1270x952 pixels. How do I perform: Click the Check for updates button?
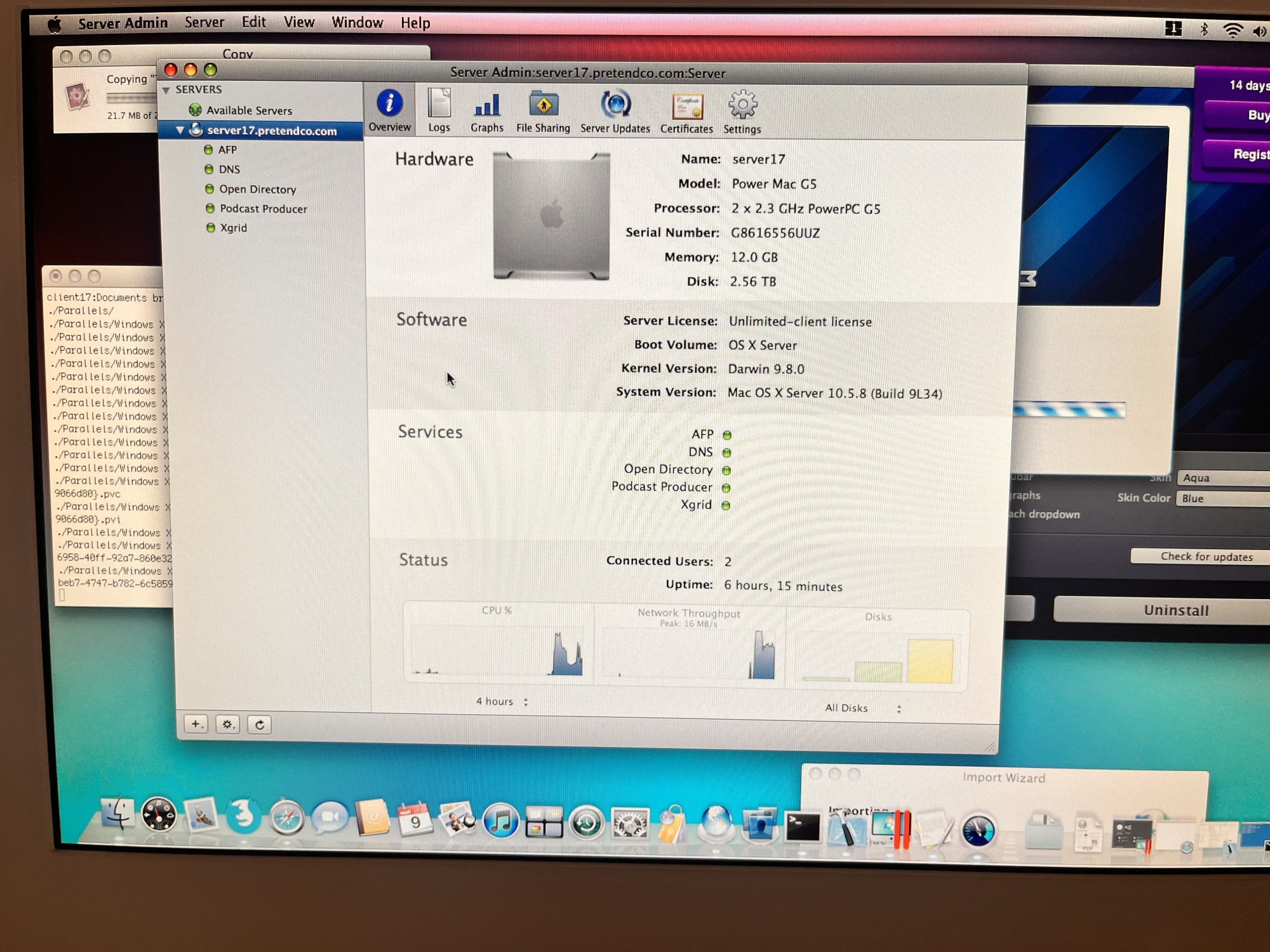tap(1206, 557)
